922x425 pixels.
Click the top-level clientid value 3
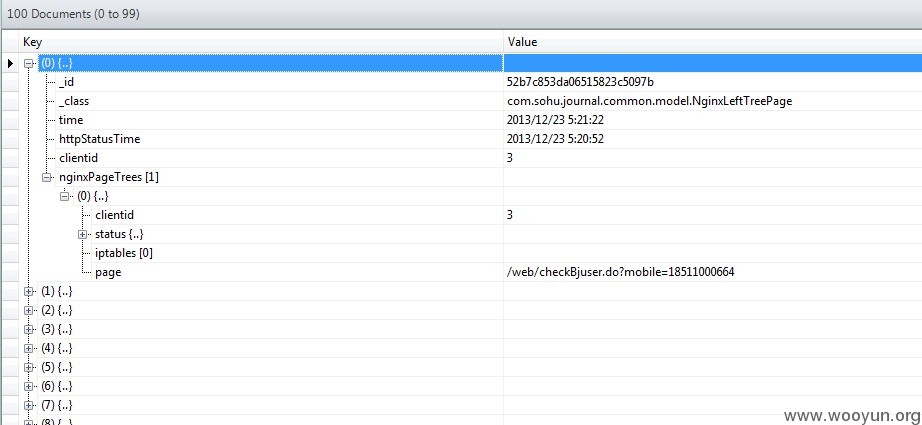point(509,158)
